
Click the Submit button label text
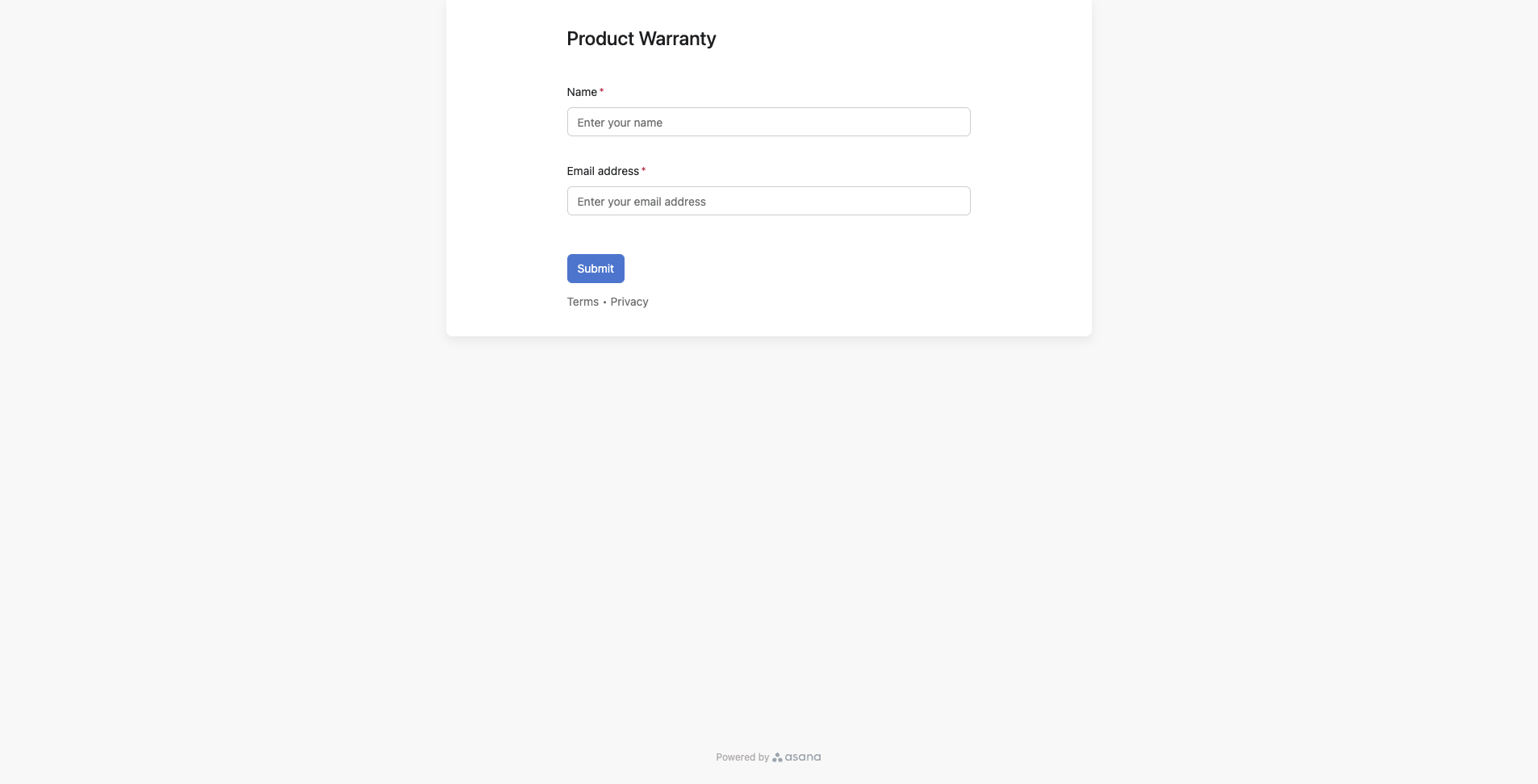click(596, 268)
